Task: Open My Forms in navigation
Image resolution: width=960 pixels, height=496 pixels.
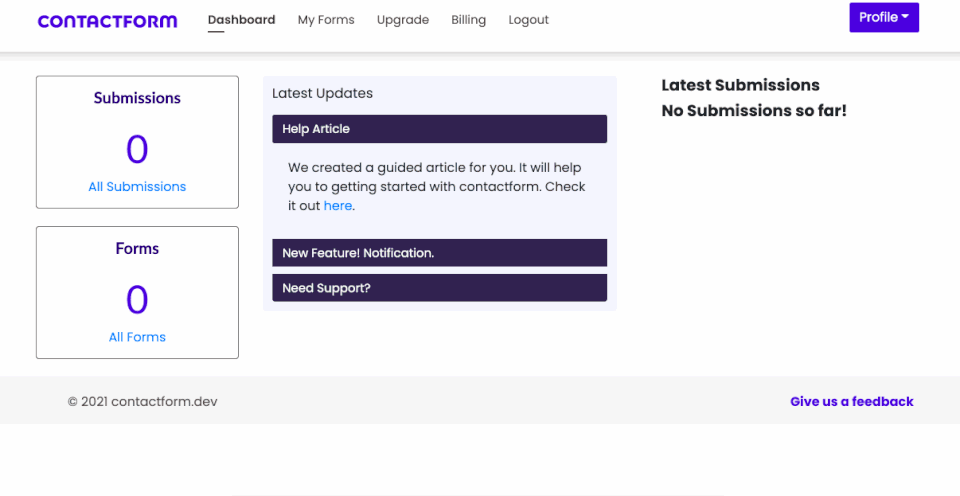Action: pyautogui.click(x=326, y=20)
